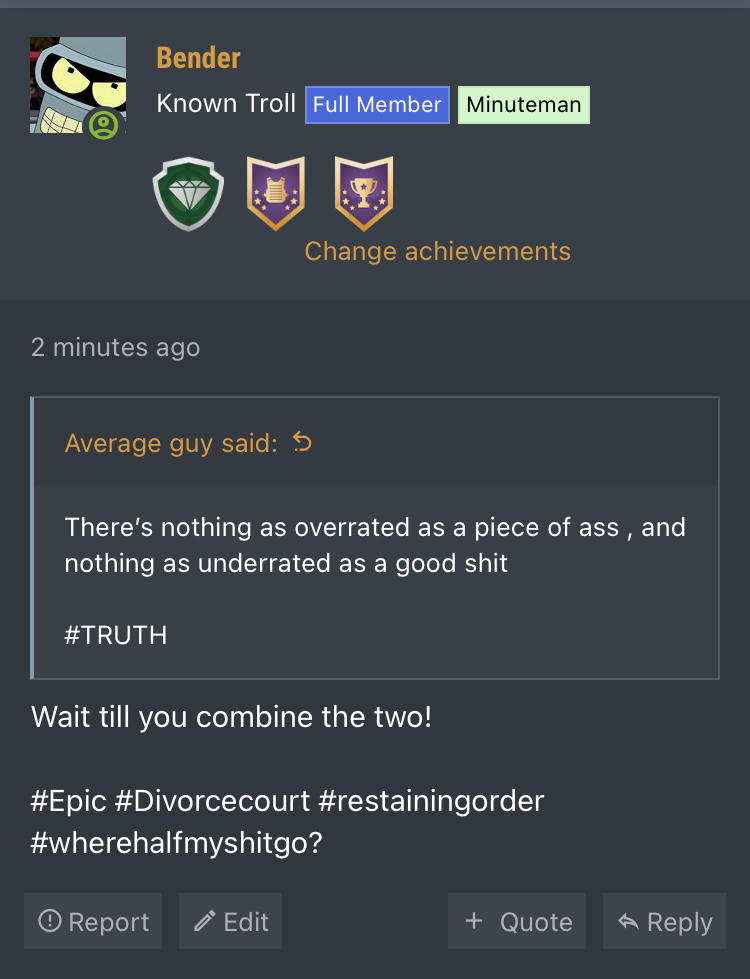Open the Change achievements link
Viewport: 750px width, 979px height.
coord(437,252)
